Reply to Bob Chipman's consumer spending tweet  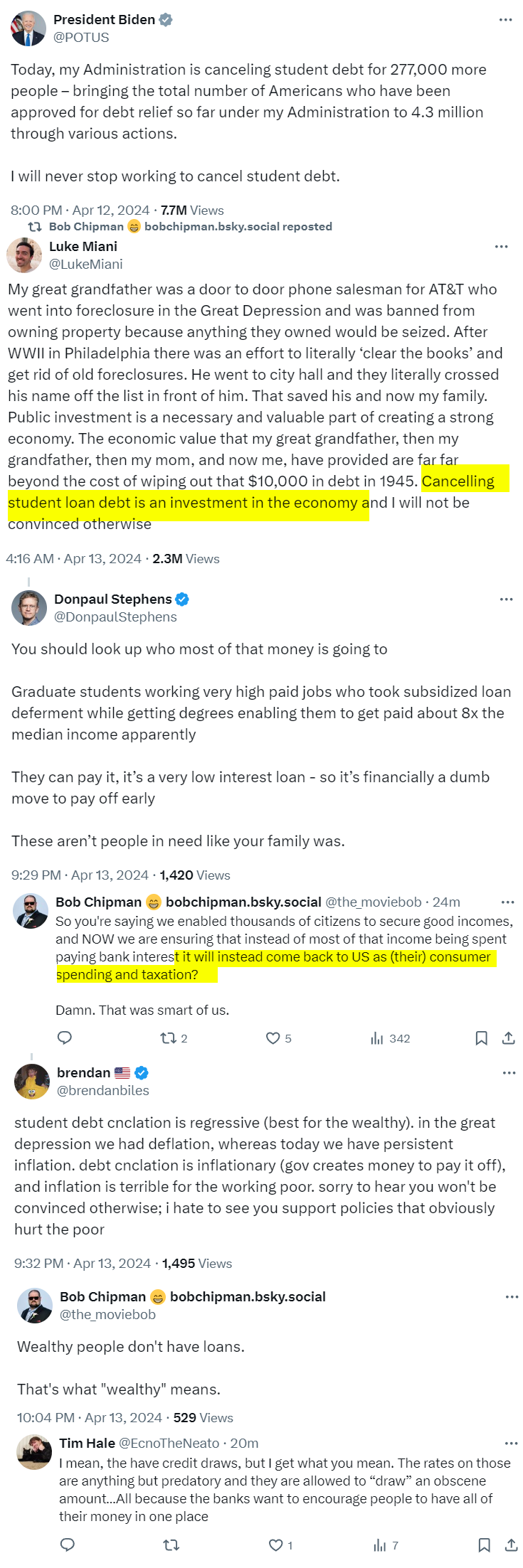point(65,1038)
